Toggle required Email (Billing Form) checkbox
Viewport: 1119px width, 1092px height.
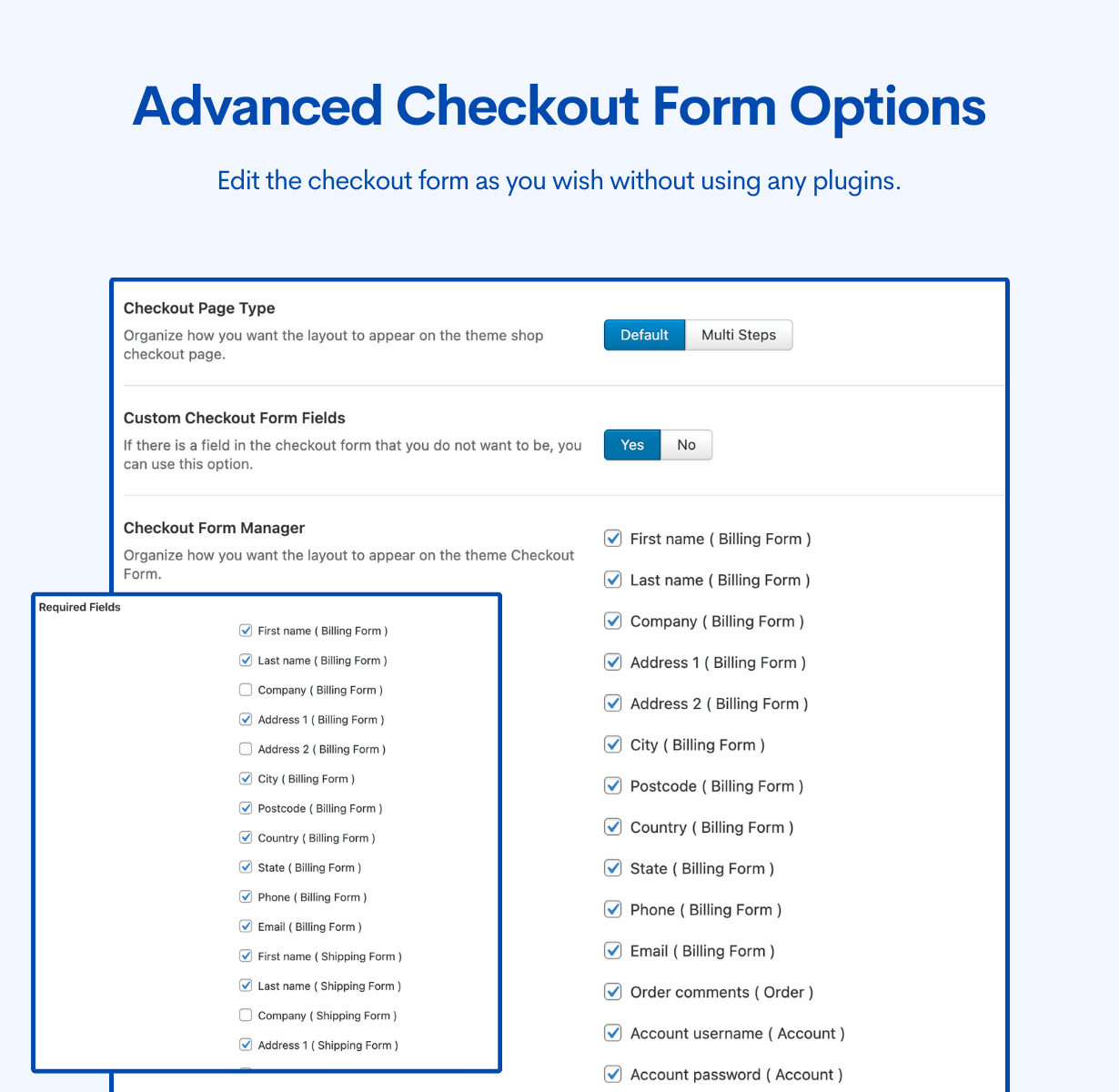click(x=246, y=926)
